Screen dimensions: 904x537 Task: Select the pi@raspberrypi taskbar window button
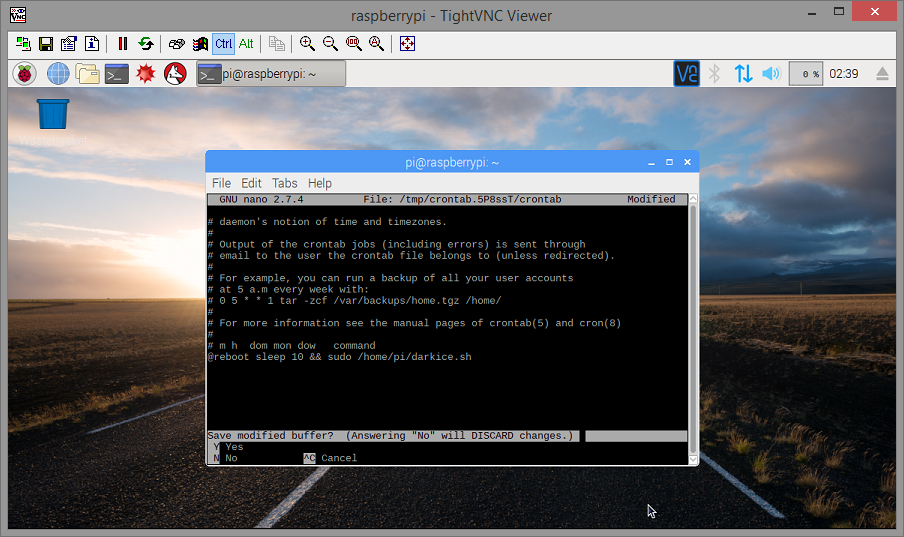coord(271,74)
